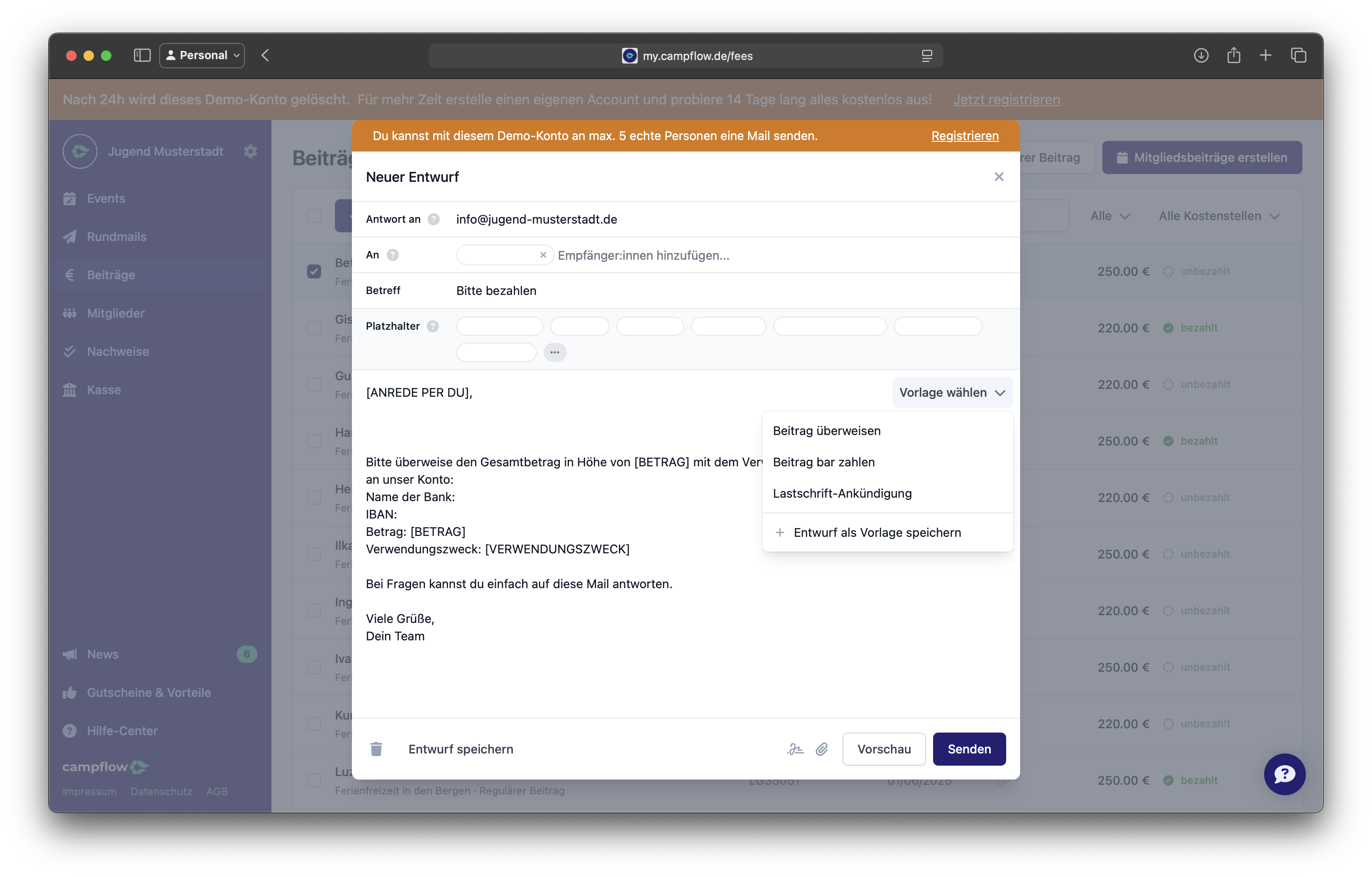Open the Personal profile dropdown in Safari

(202, 55)
